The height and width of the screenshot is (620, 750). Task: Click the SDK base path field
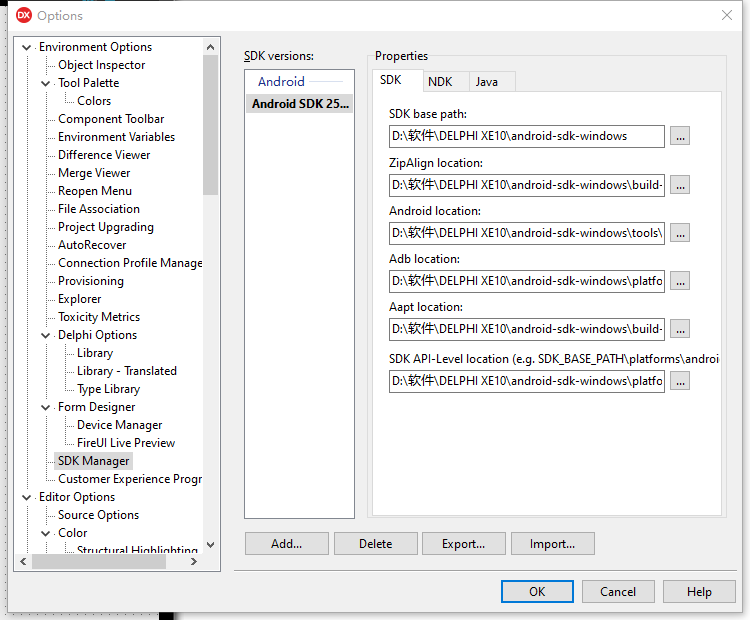coord(527,136)
